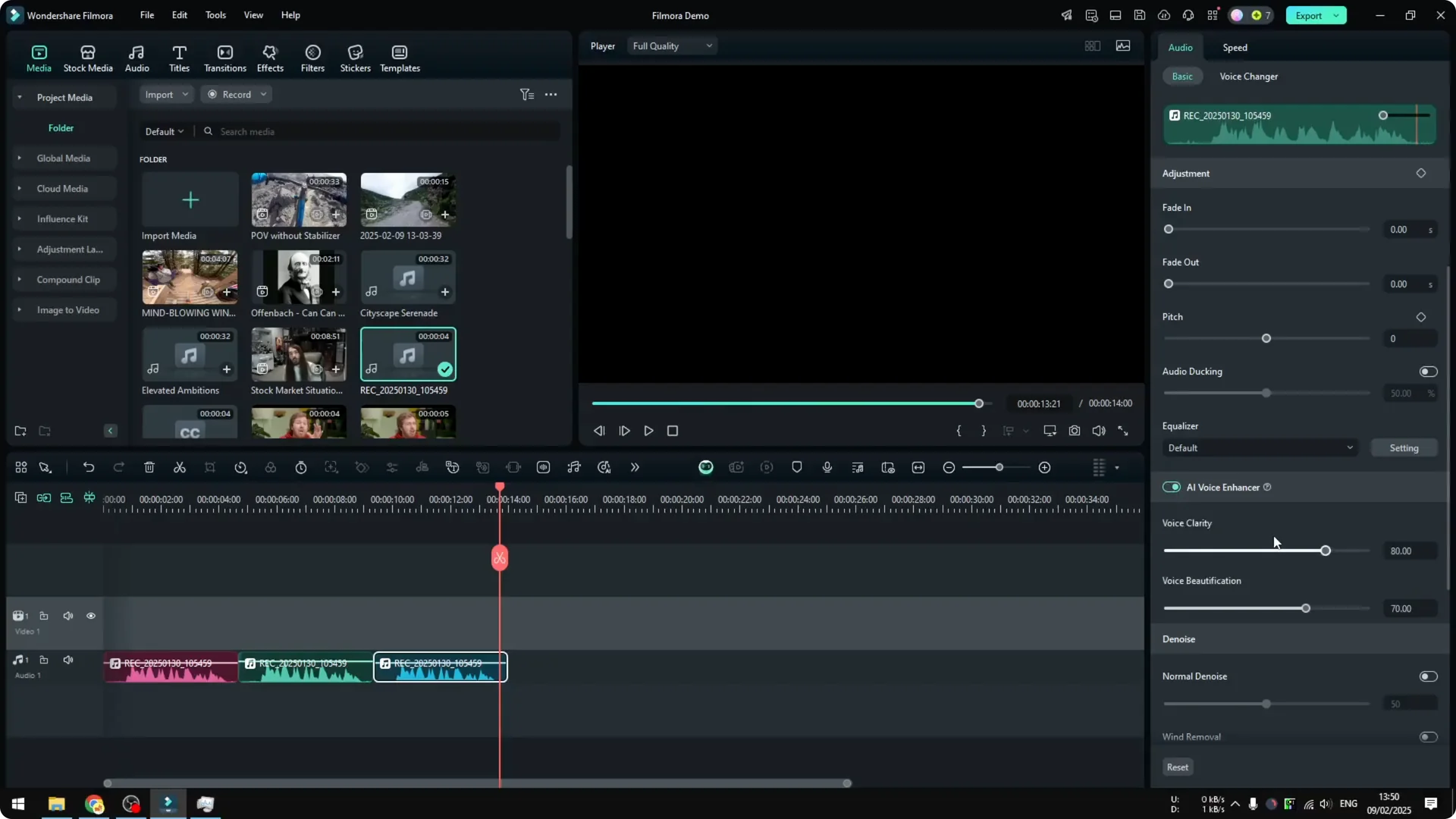Open the Transitions panel
Screen dimensions: 1456x819
coord(224,57)
